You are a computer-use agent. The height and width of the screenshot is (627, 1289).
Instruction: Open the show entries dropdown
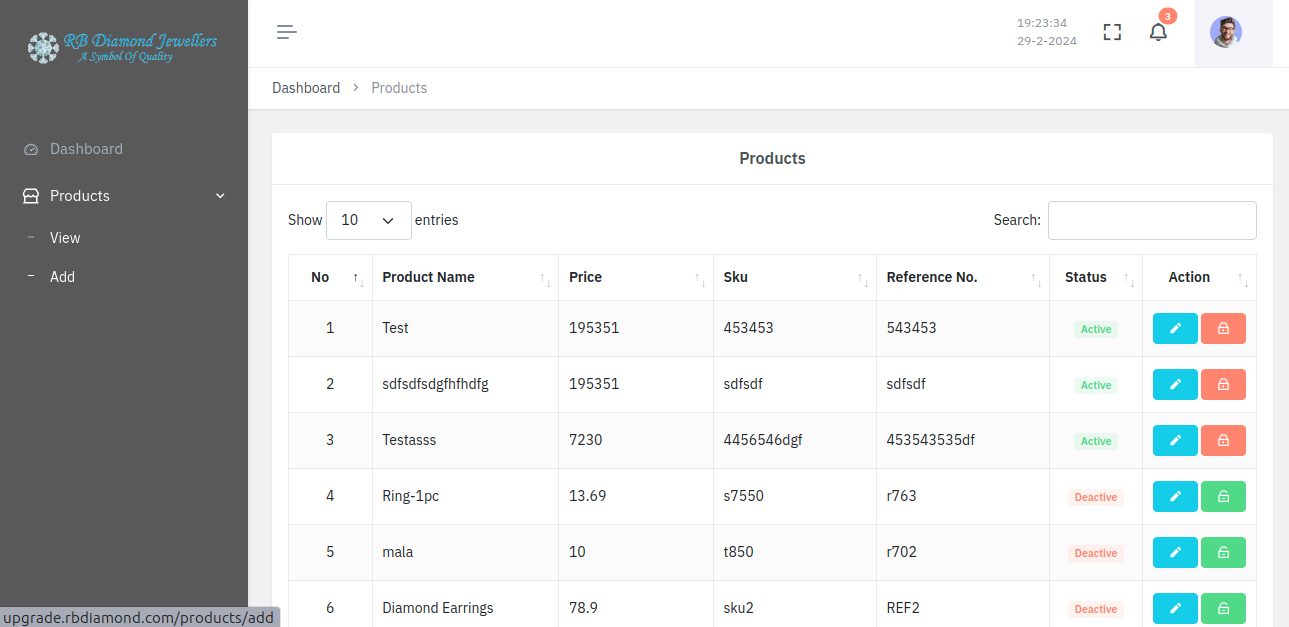368,220
